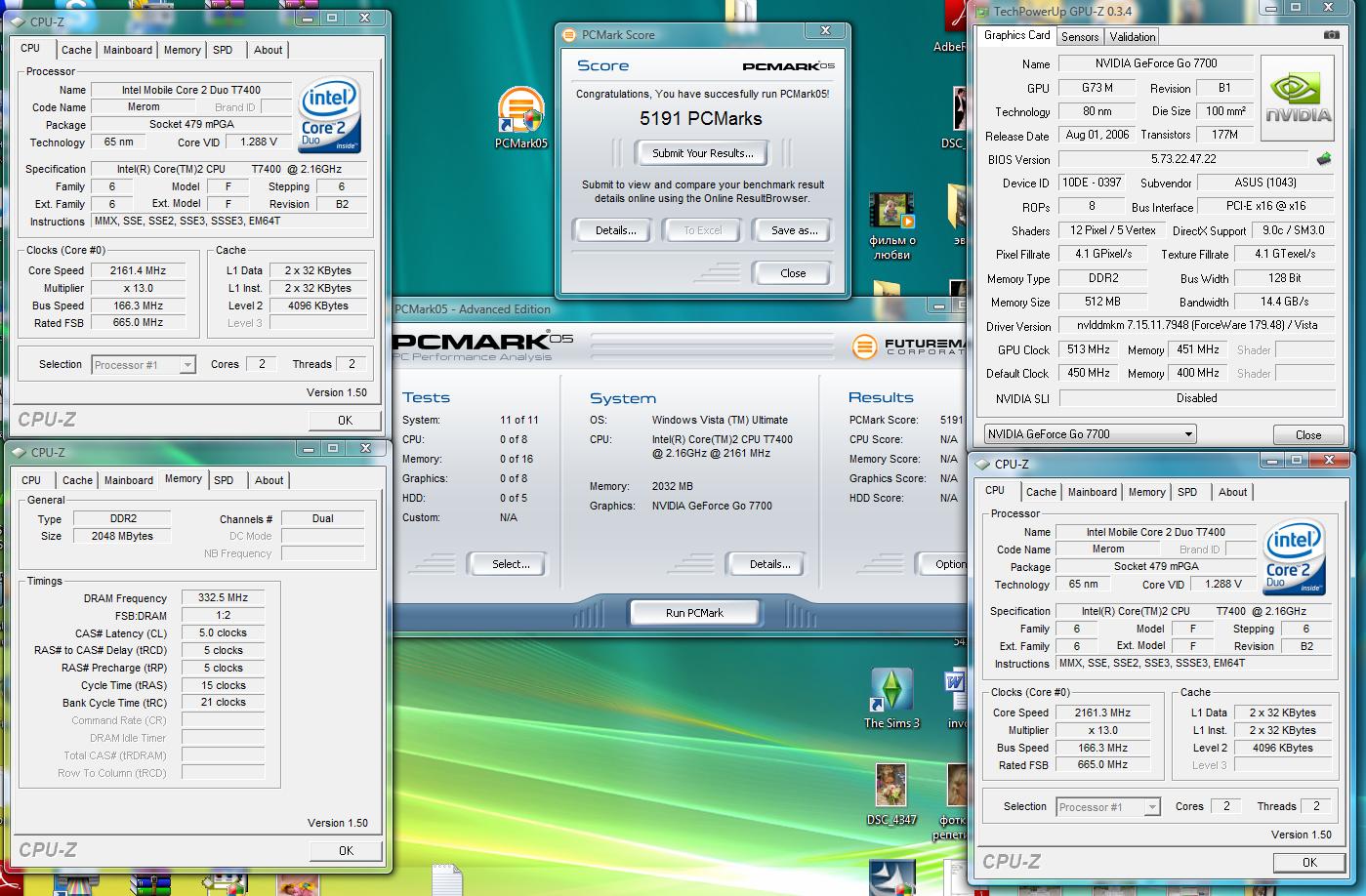The image size is (1366, 896).
Task: Open About tab in top-left CPU-Z
Action: (x=269, y=50)
